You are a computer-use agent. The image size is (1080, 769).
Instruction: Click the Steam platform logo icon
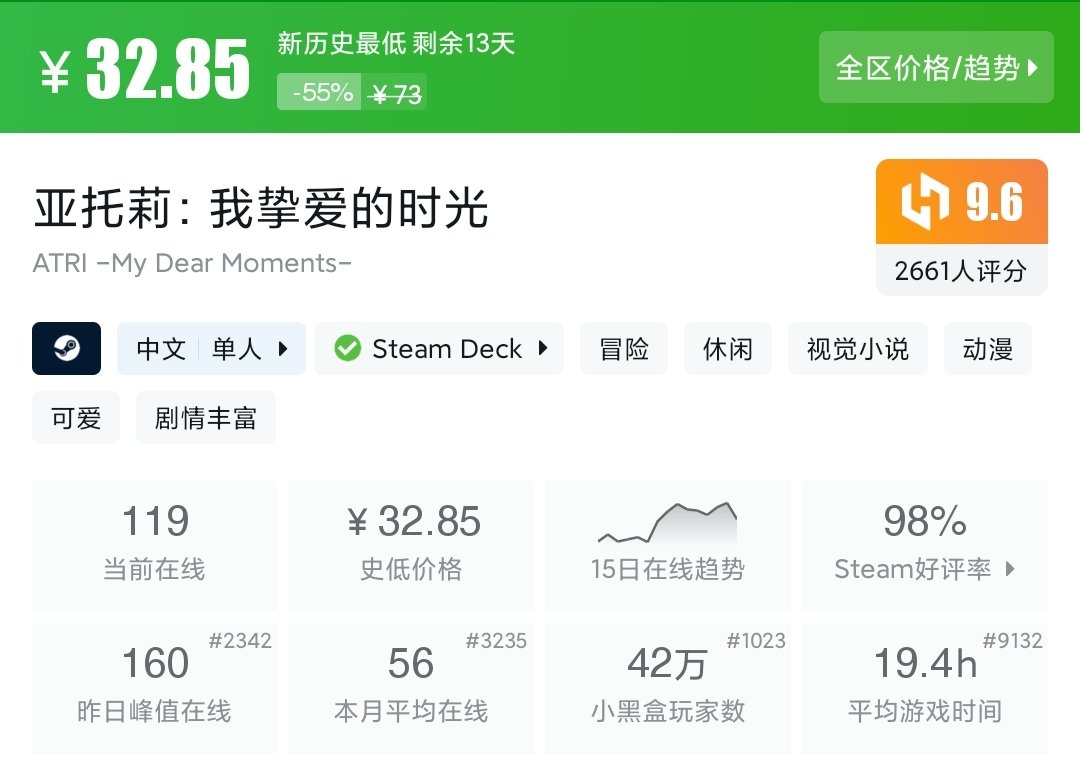(x=66, y=348)
